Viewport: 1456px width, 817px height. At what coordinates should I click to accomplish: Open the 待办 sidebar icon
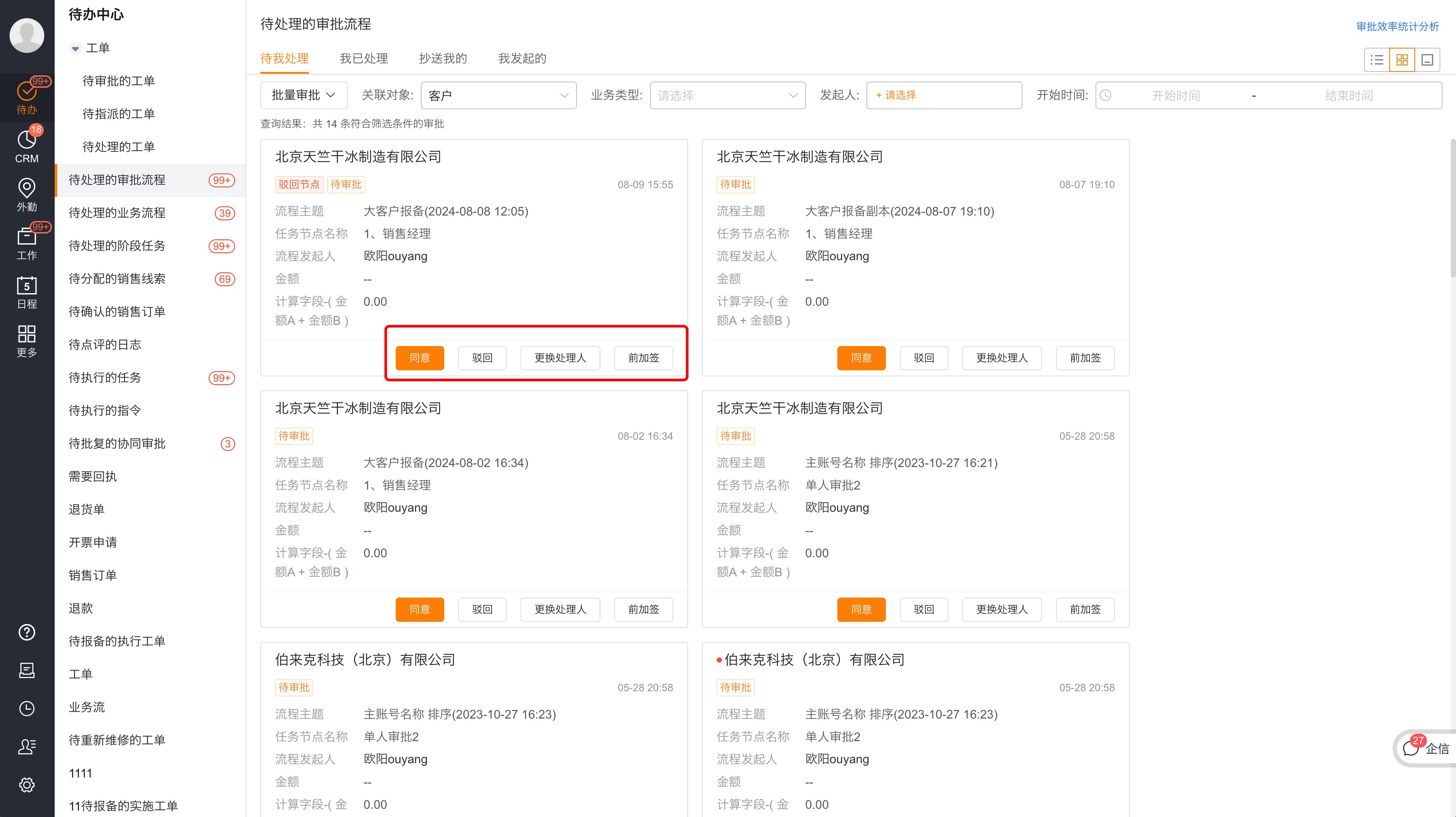26,97
